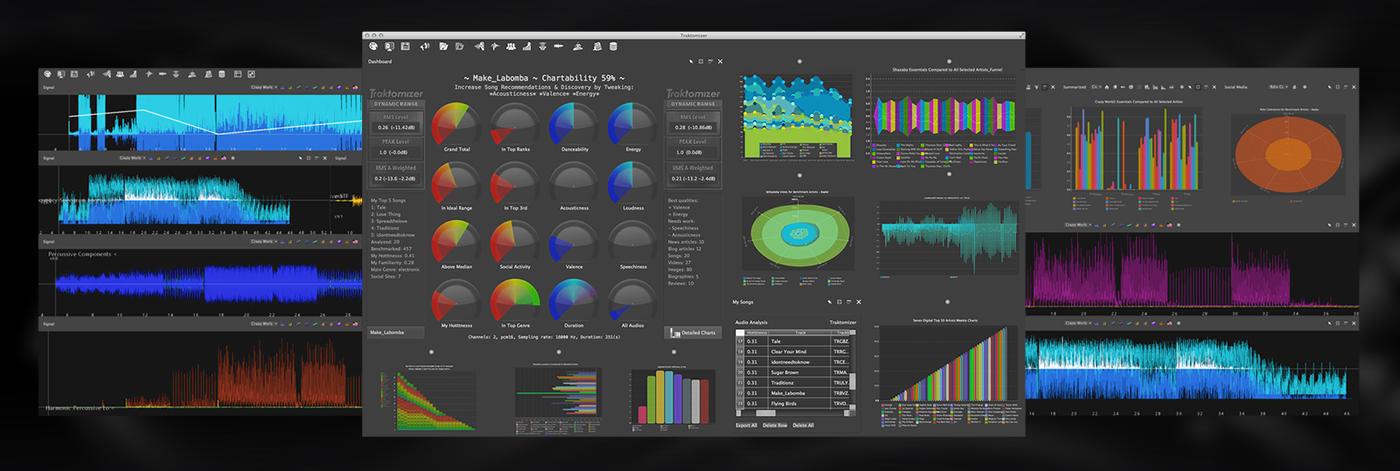The image size is (1400, 471).
Task: Click the rising bar chart icon in main toolbar
Action: pyautogui.click(x=527, y=46)
